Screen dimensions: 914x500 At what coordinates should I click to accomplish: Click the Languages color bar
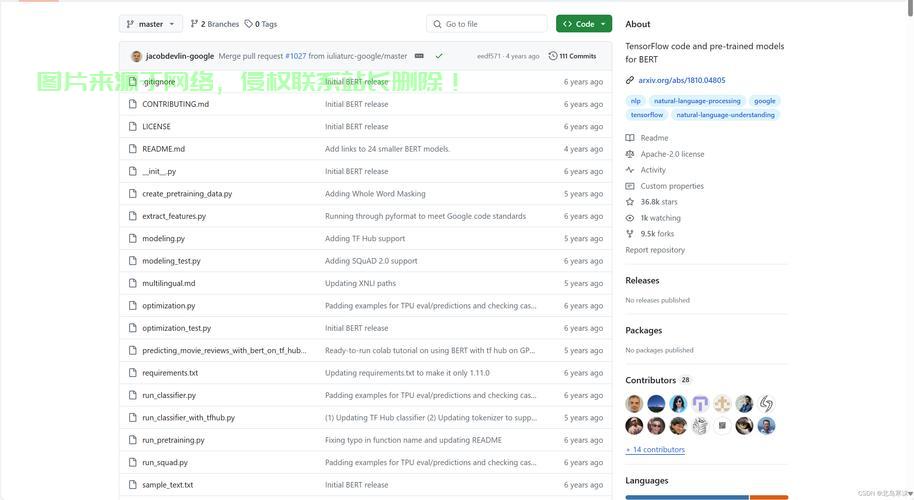[x=706, y=497]
